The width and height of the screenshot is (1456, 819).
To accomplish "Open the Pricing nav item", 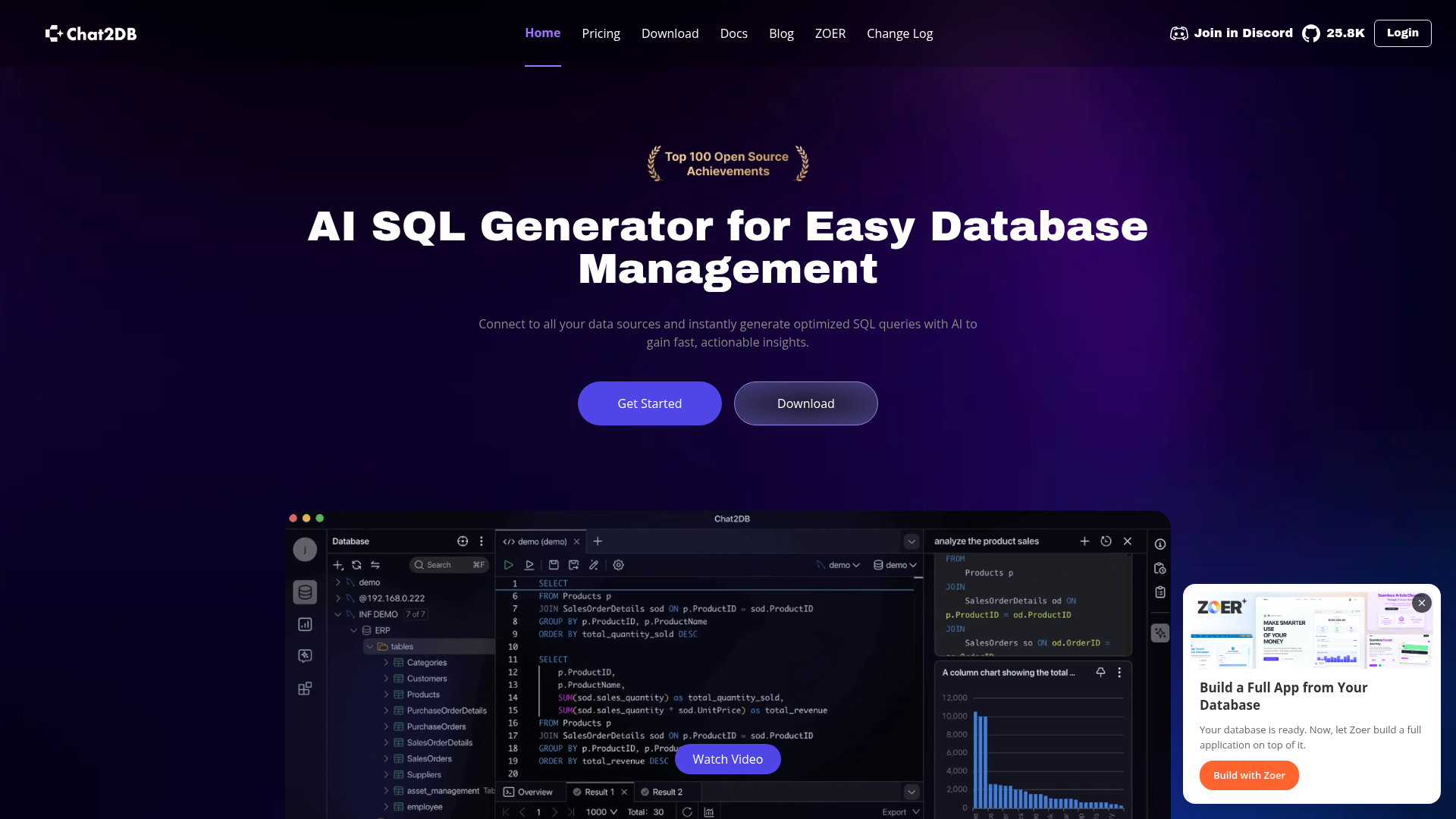I will tap(601, 33).
